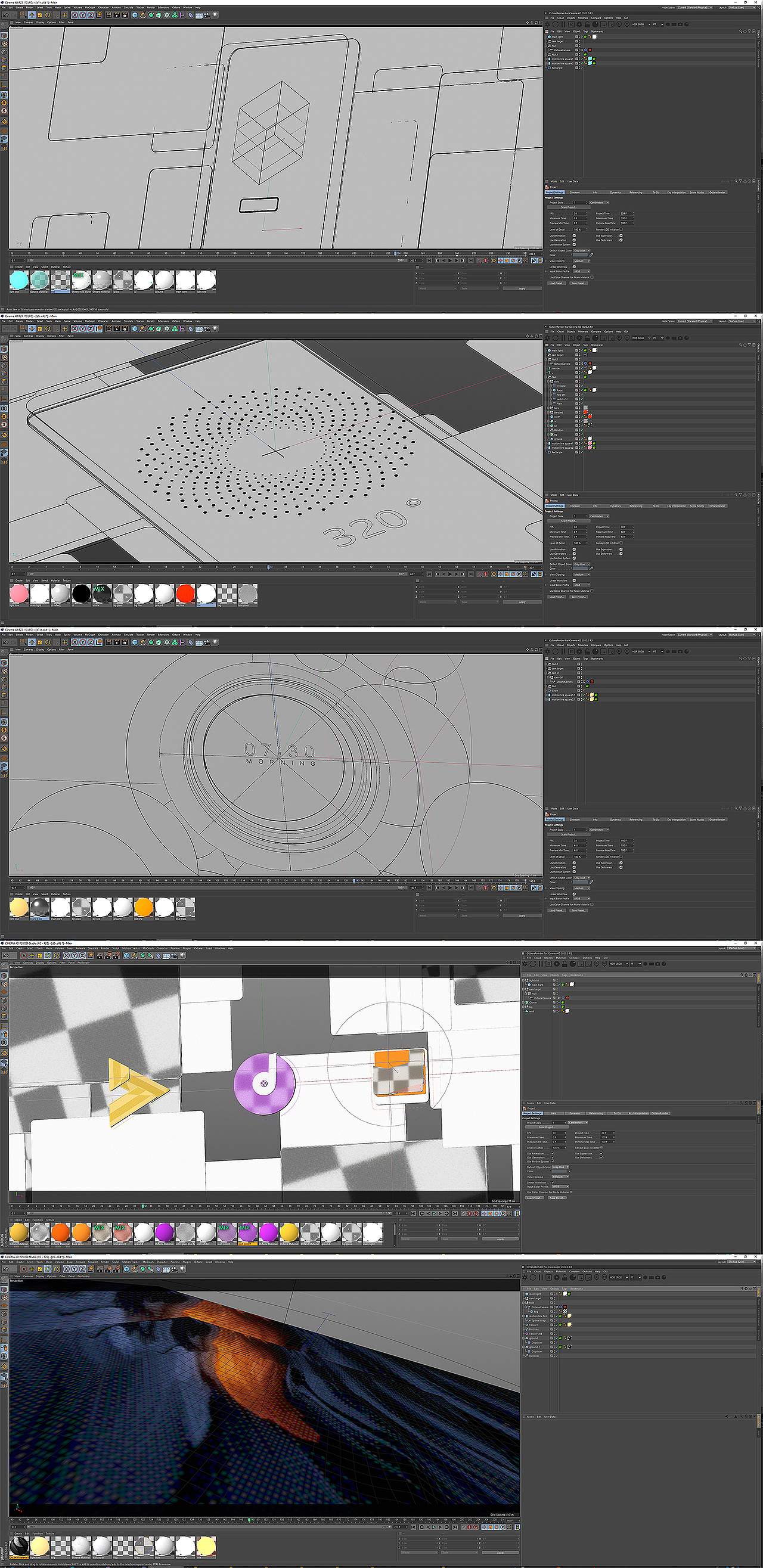Open the Octane menu in the cube wireframe window
Screen dimensions: 763x1568
(x=176, y=7)
